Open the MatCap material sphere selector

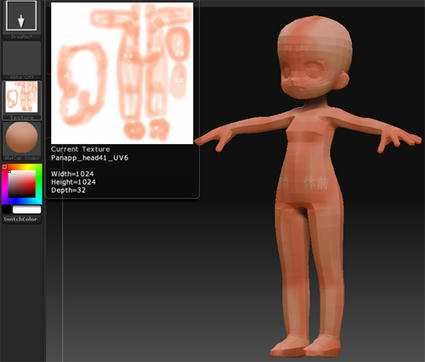(x=22, y=137)
